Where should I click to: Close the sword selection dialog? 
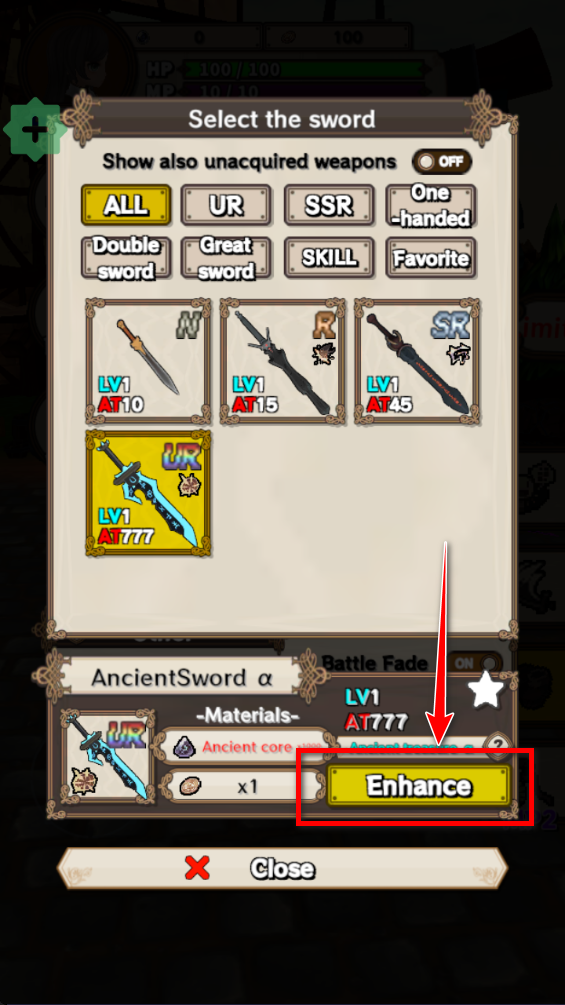282,868
